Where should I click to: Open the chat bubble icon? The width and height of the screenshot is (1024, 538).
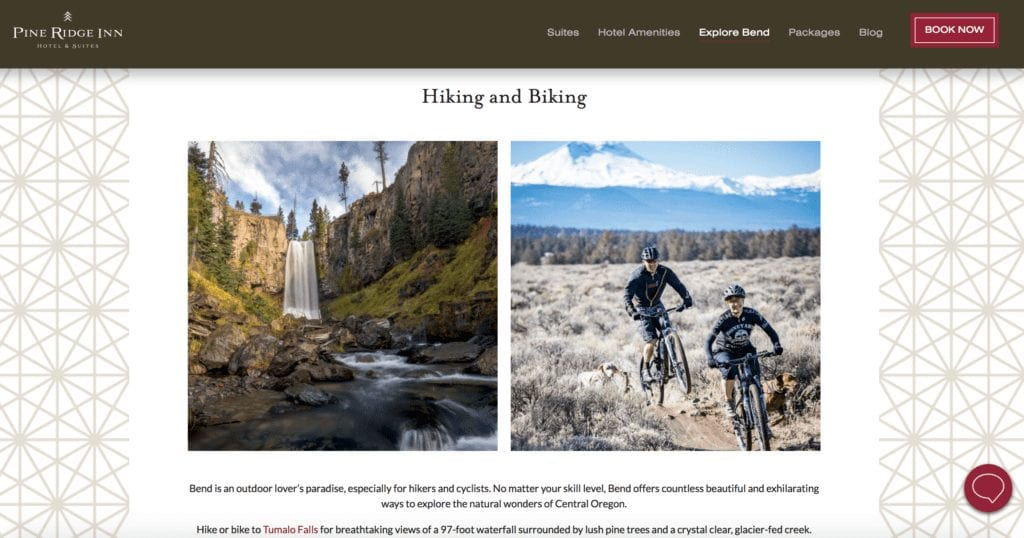[x=988, y=488]
